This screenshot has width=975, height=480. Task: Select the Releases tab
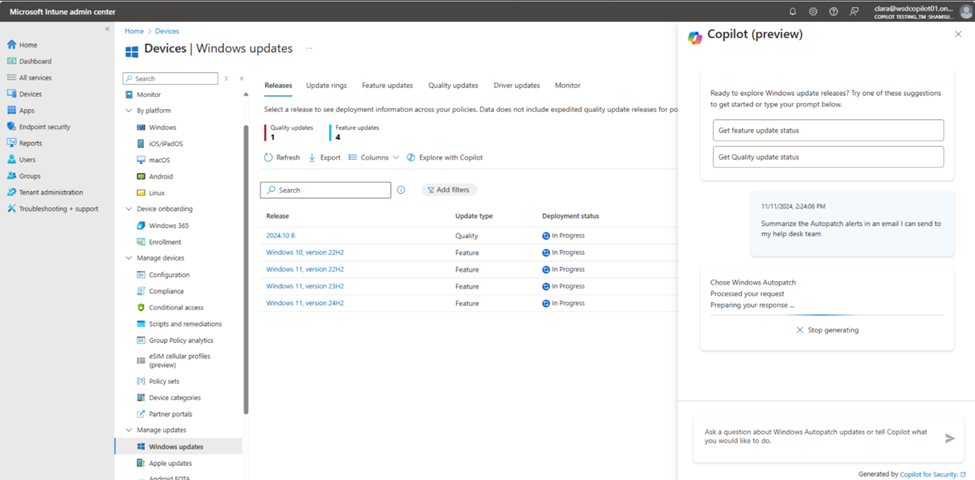coord(278,86)
